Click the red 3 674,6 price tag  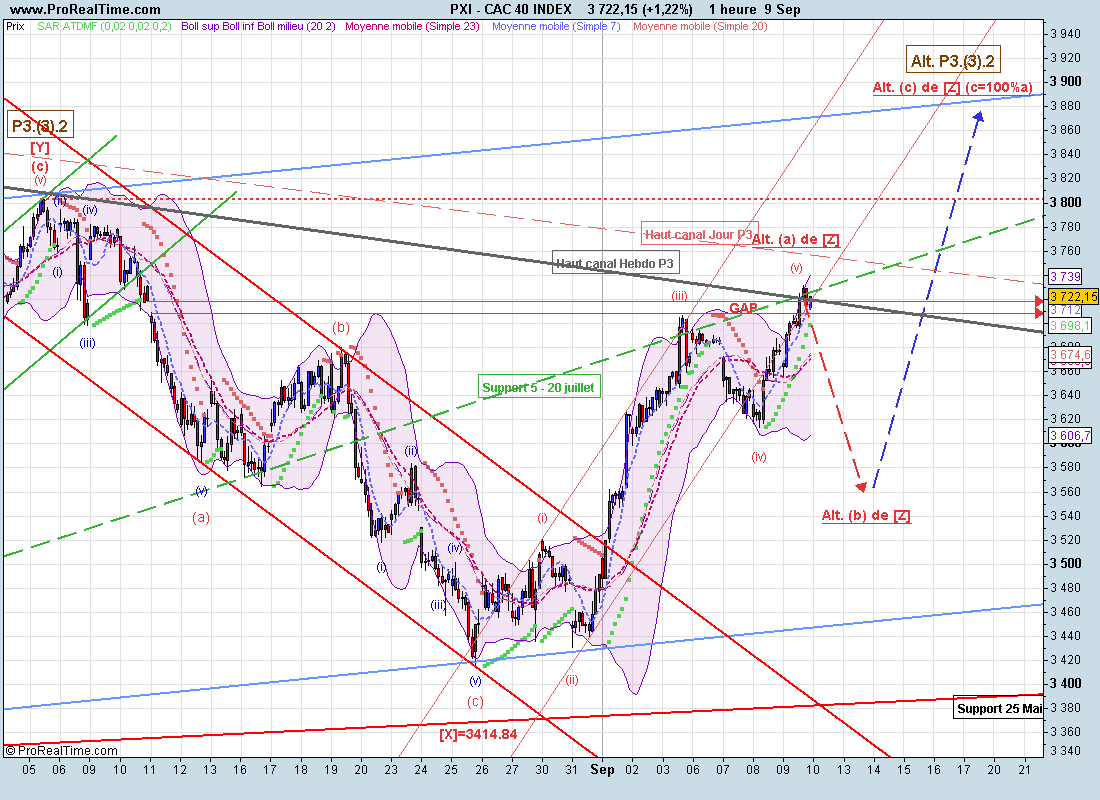(x=1070, y=355)
